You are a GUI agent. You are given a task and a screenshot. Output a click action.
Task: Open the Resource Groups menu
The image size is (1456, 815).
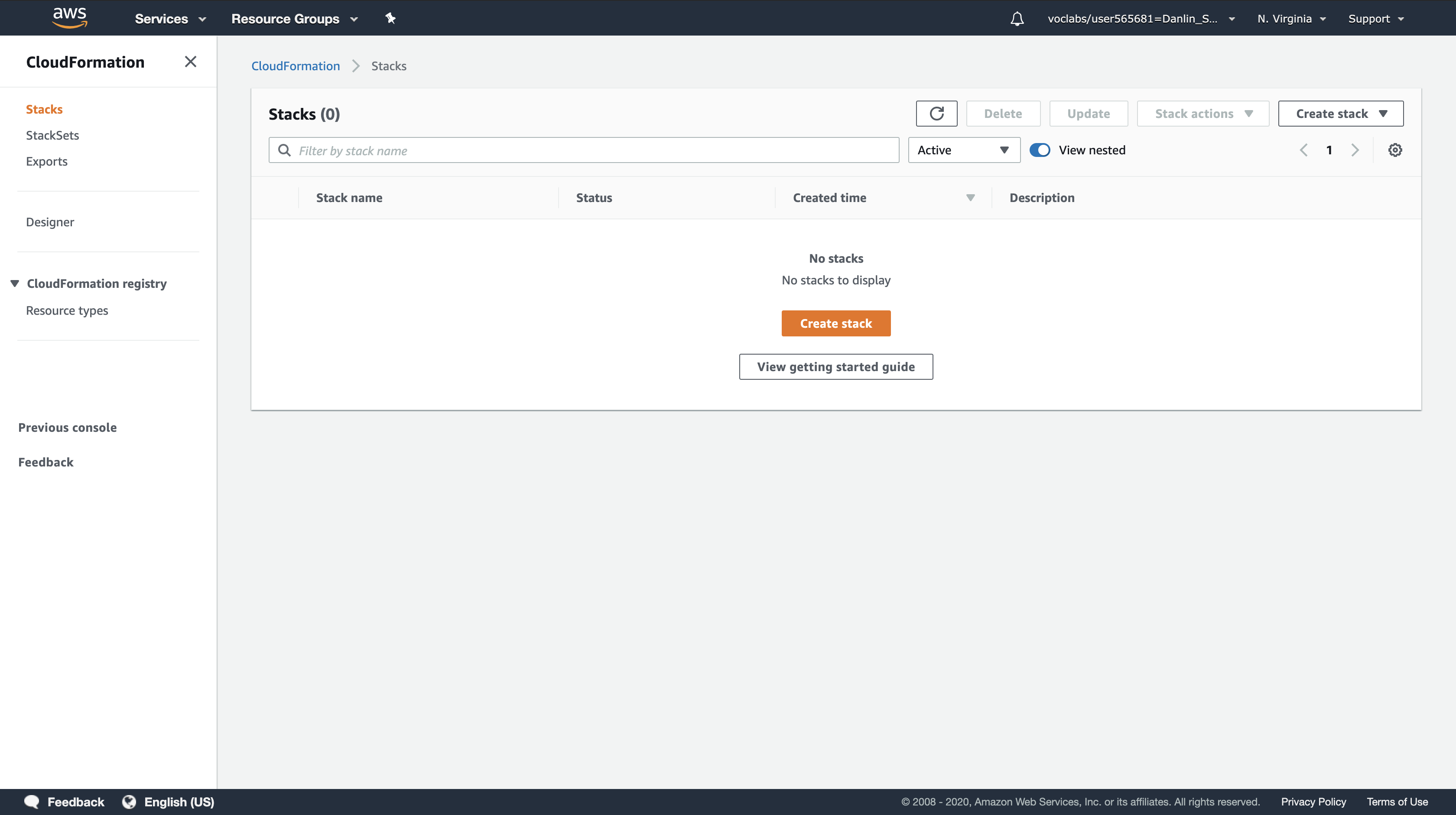click(x=294, y=19)
